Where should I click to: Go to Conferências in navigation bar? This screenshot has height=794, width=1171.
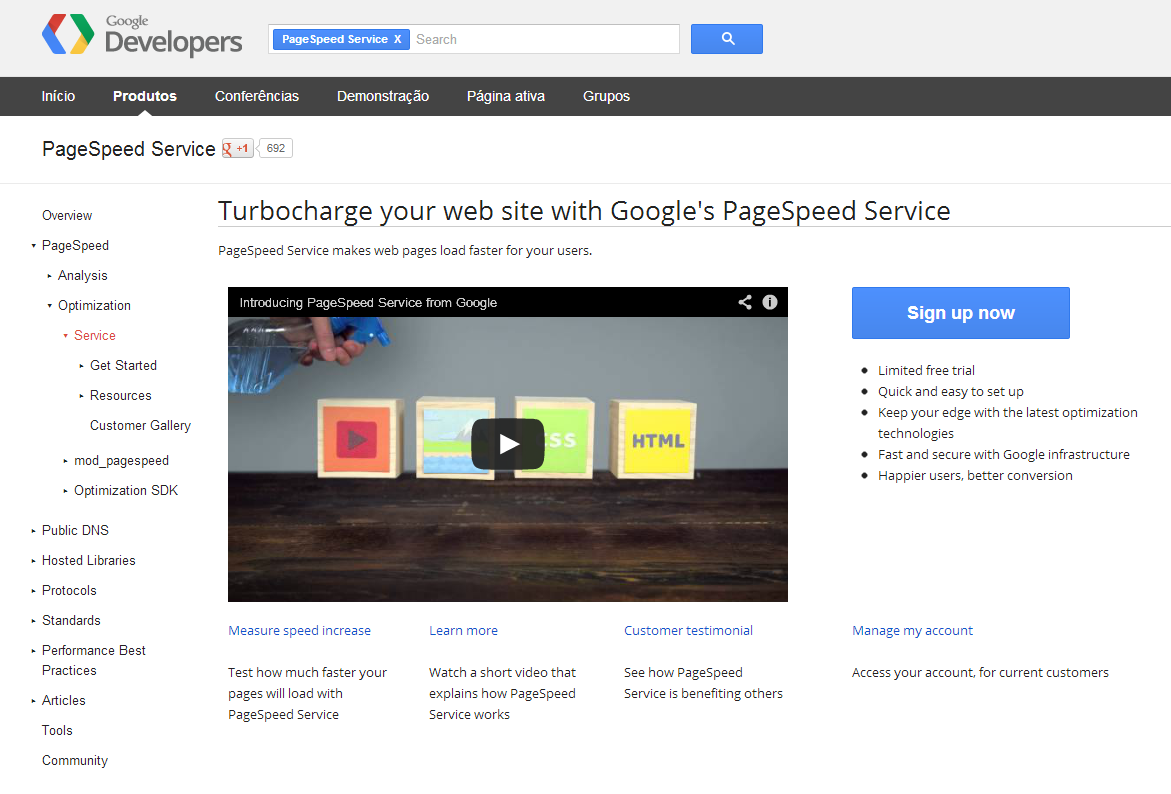click(257, 96)
